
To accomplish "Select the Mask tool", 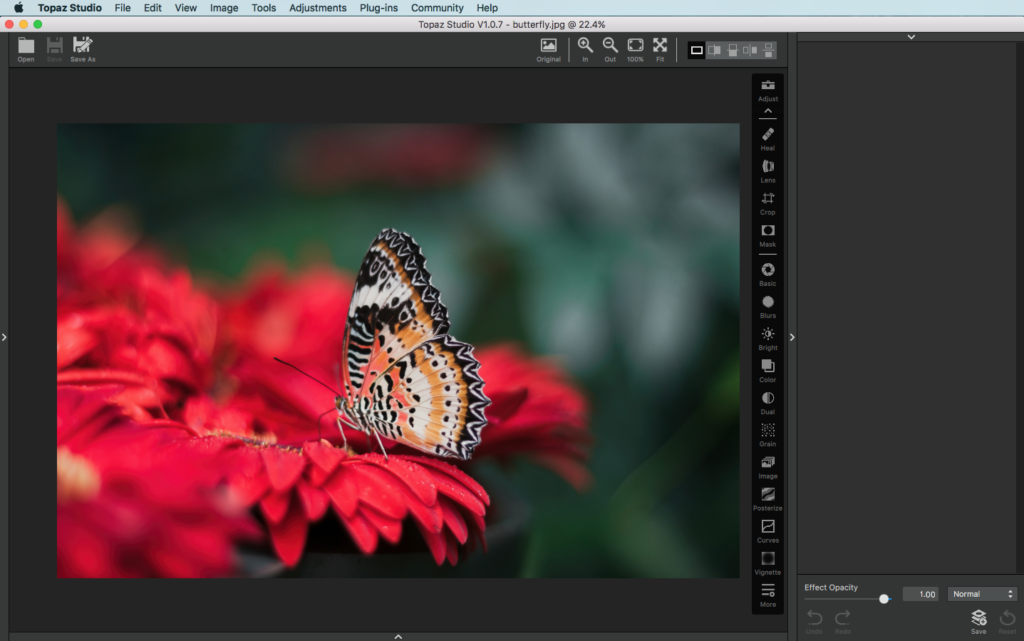I will pos(768,235).
